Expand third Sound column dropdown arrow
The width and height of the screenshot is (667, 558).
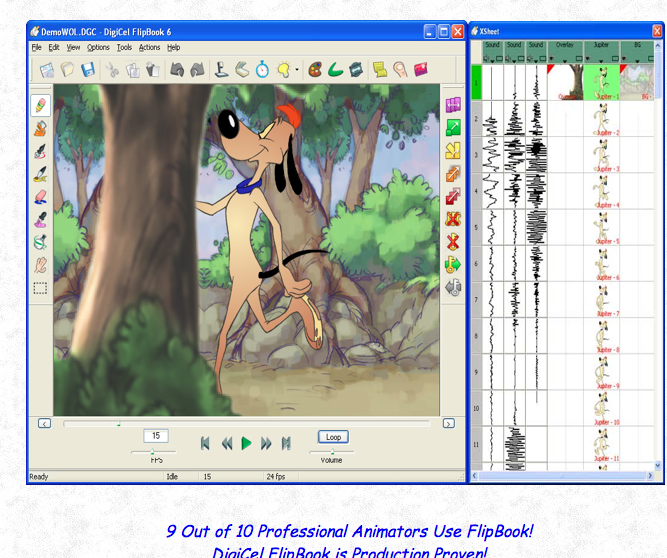pyautogui.click(x=536, y=61)
